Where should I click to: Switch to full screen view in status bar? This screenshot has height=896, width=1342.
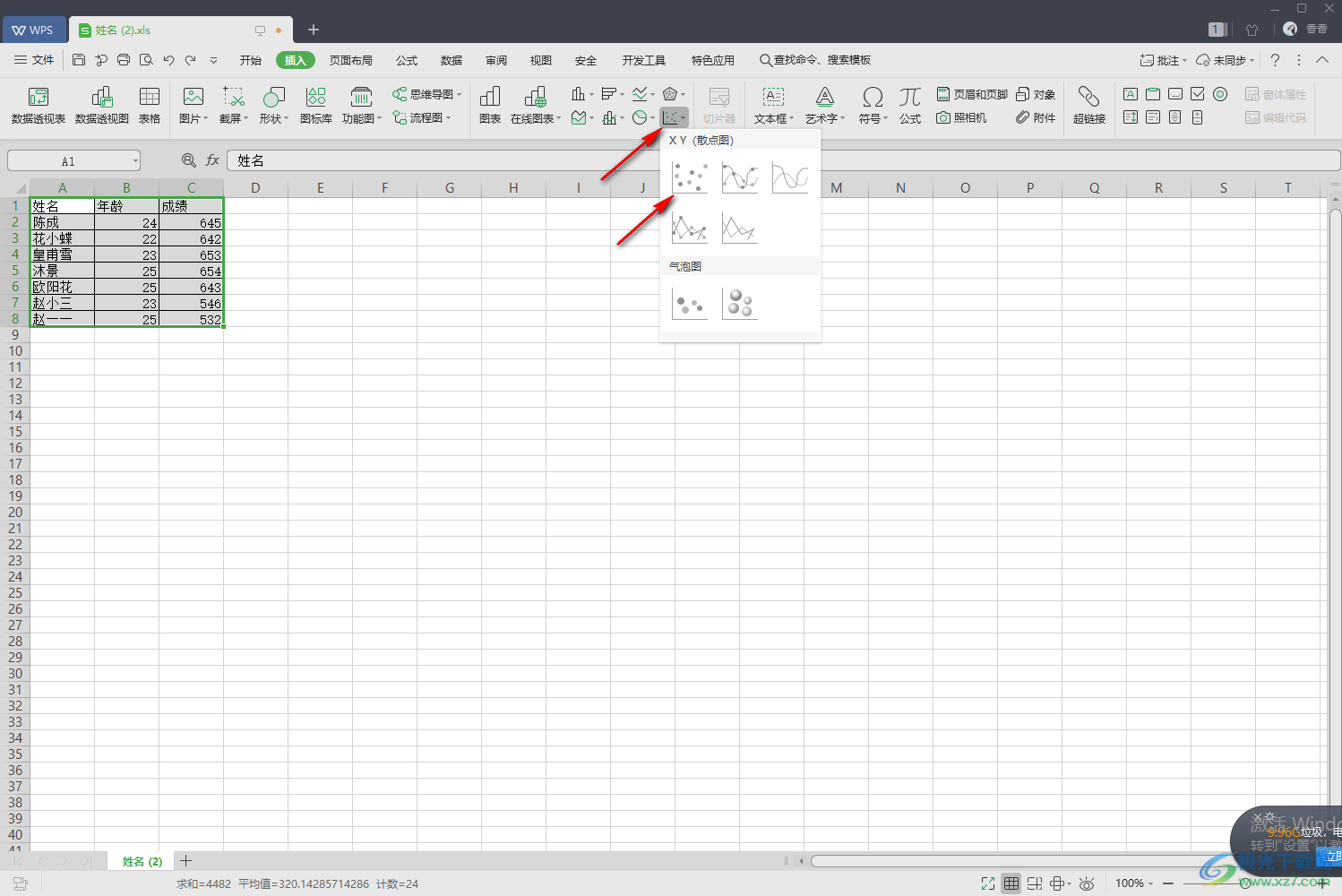pyautogui.click(x=988, y=883)
